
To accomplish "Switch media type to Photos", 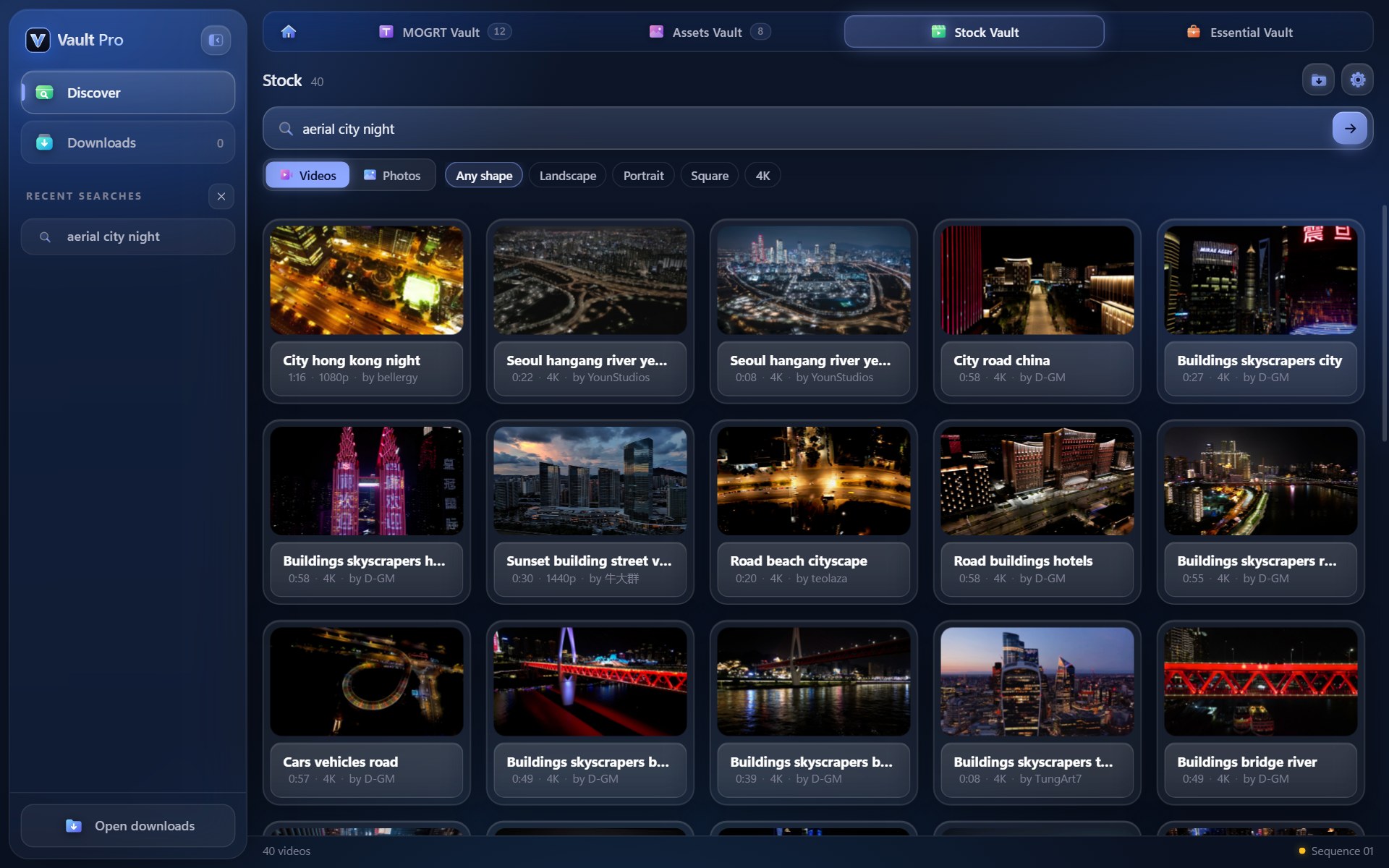I will [x=392, y=175].
